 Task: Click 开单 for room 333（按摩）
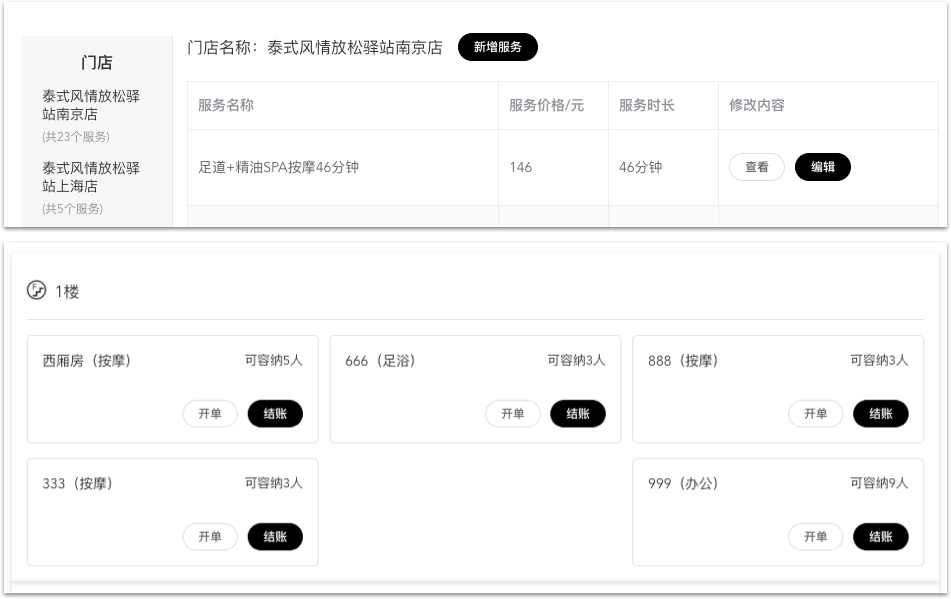pyautogui.click(x=210, y=537)
